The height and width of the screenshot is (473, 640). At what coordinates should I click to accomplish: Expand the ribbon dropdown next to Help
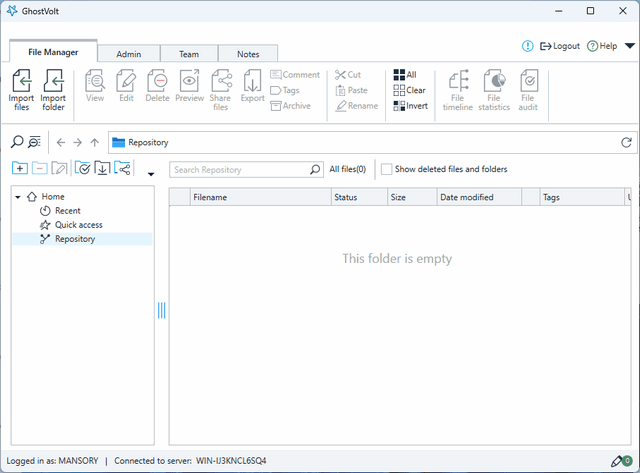(629, 46)
